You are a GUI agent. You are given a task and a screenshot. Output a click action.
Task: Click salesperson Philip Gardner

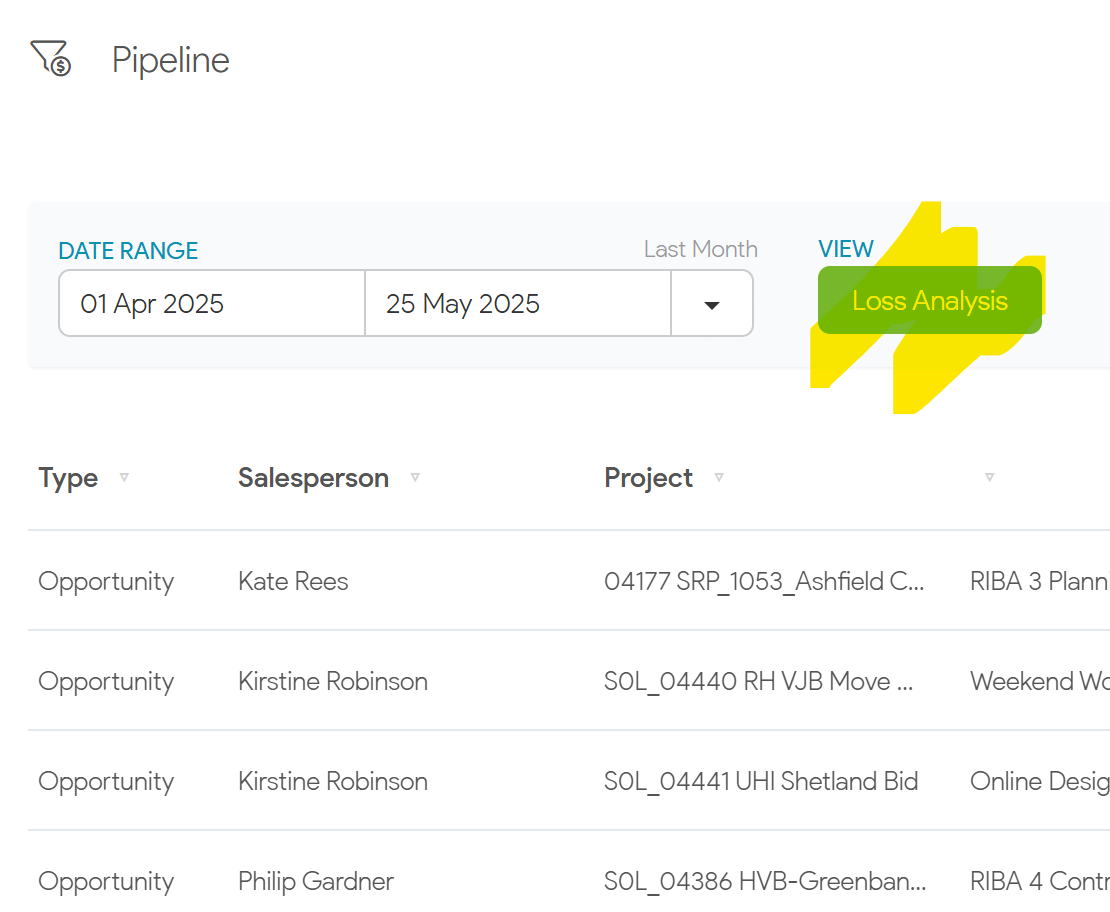tap(316, 881)
